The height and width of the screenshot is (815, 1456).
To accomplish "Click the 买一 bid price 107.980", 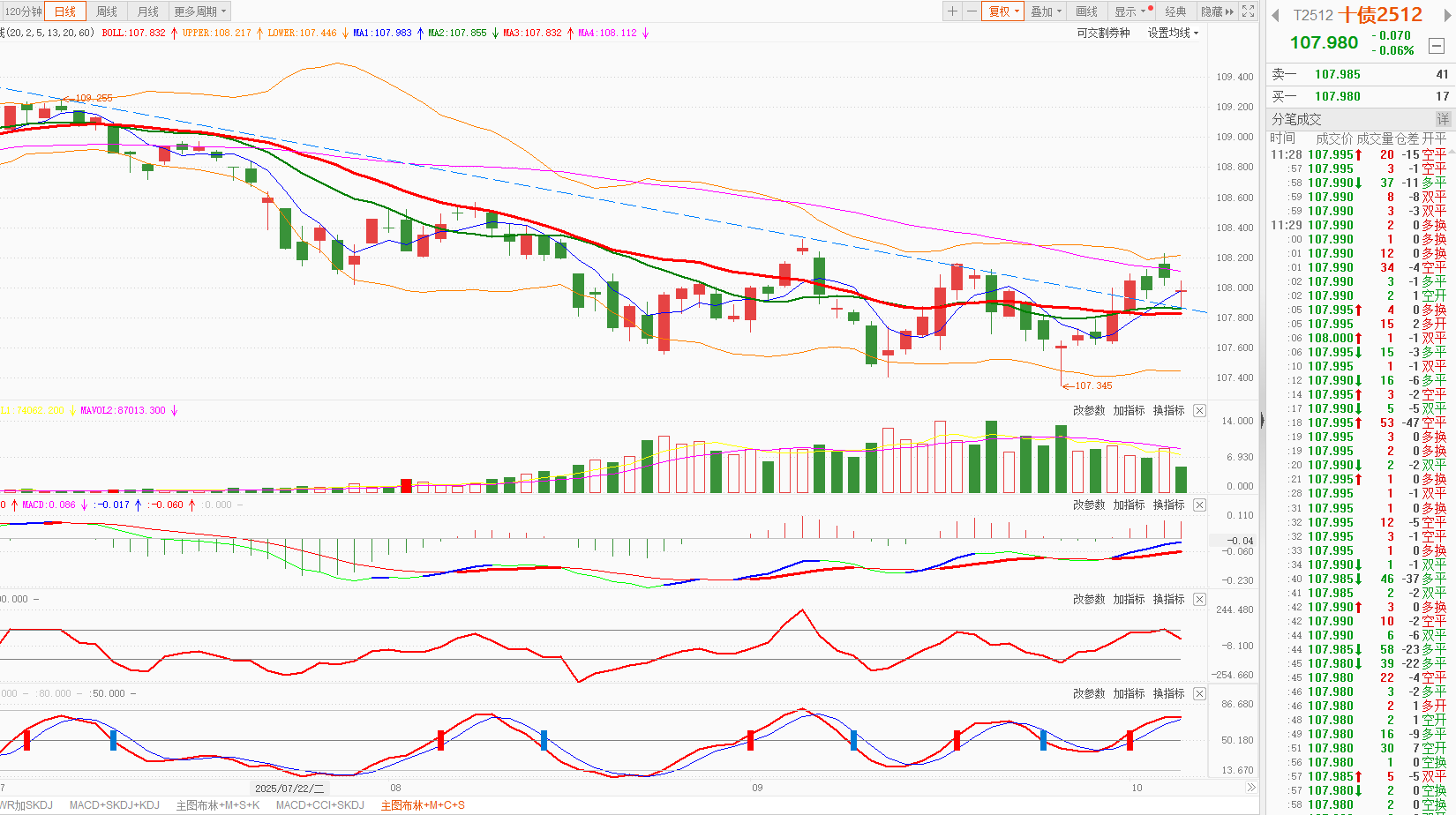I will (x=1337, y=96).
